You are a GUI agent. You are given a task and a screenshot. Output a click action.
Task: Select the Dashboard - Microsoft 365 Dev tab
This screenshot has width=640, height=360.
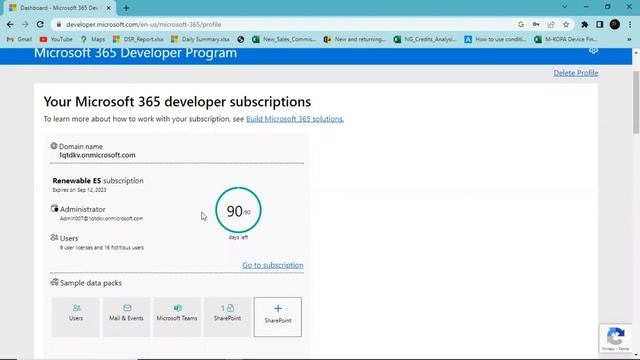[x=59, y=8]
